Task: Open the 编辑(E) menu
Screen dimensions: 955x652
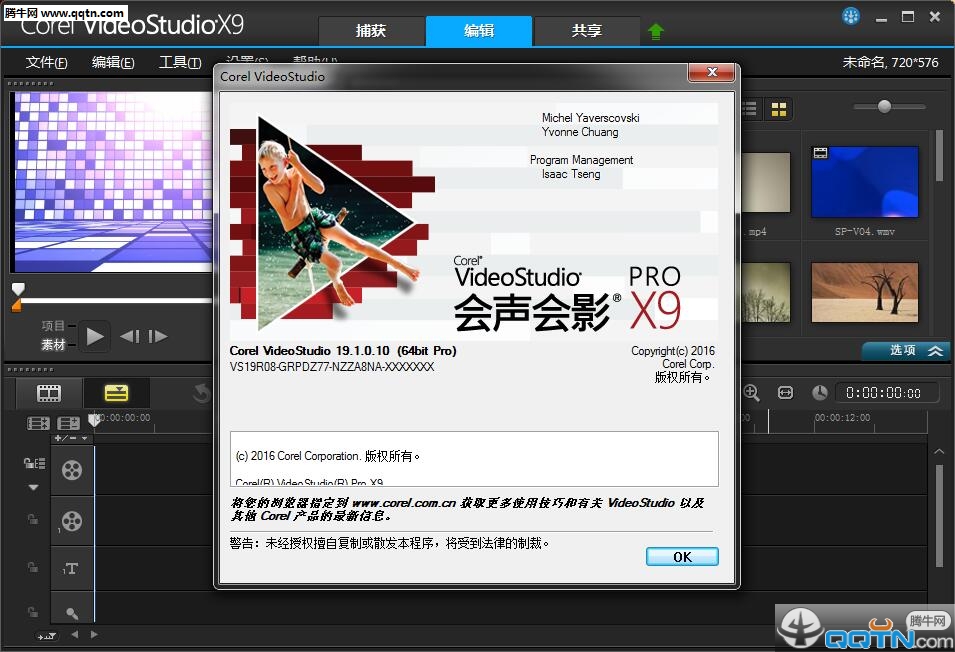Action: pos(113,62)
